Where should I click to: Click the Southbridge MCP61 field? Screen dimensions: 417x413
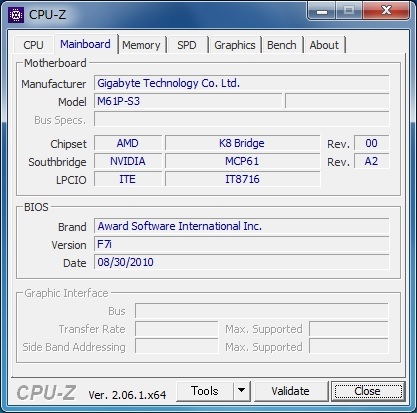point(242,161)
